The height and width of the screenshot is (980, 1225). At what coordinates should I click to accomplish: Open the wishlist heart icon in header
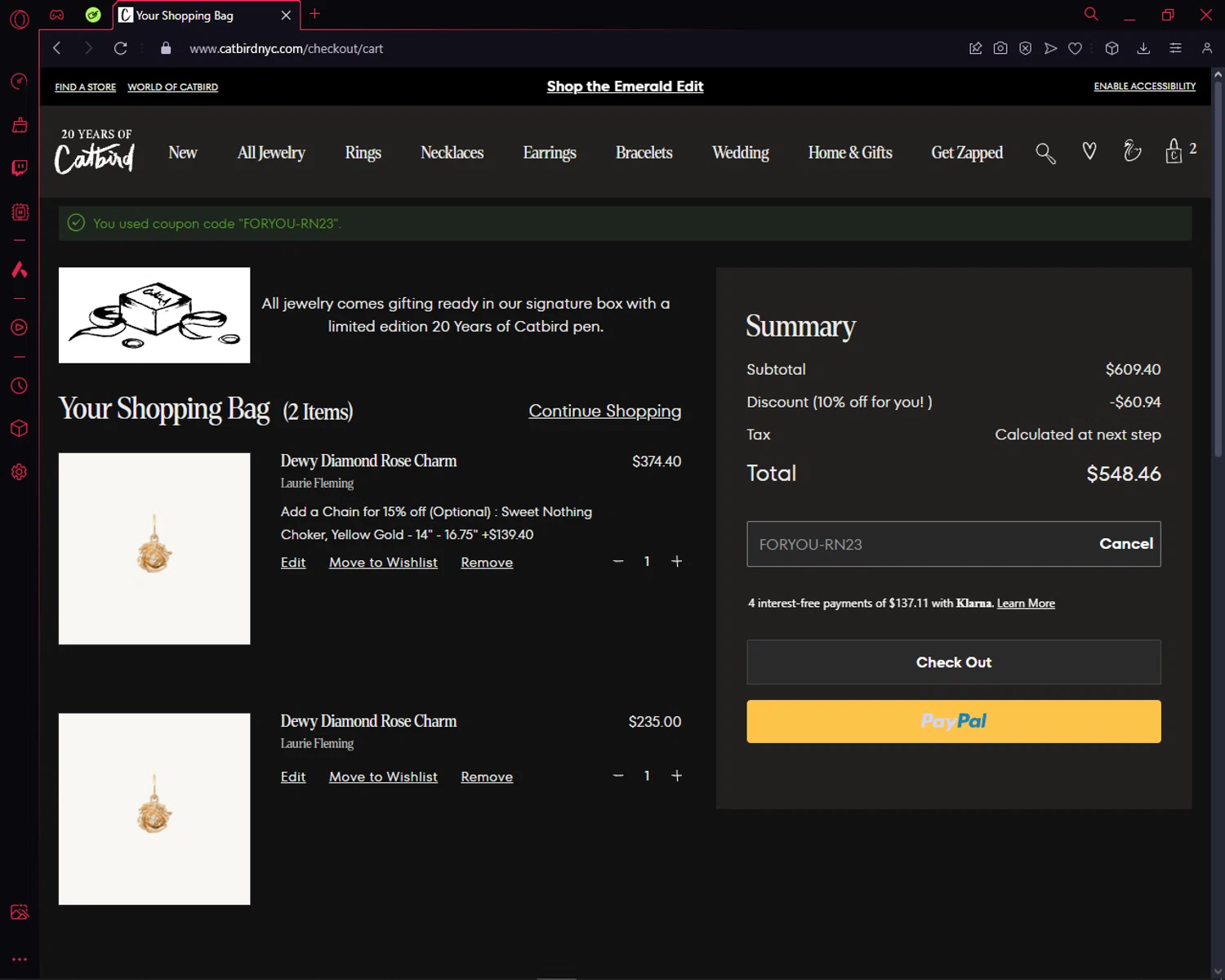[x=1089, y=151]
